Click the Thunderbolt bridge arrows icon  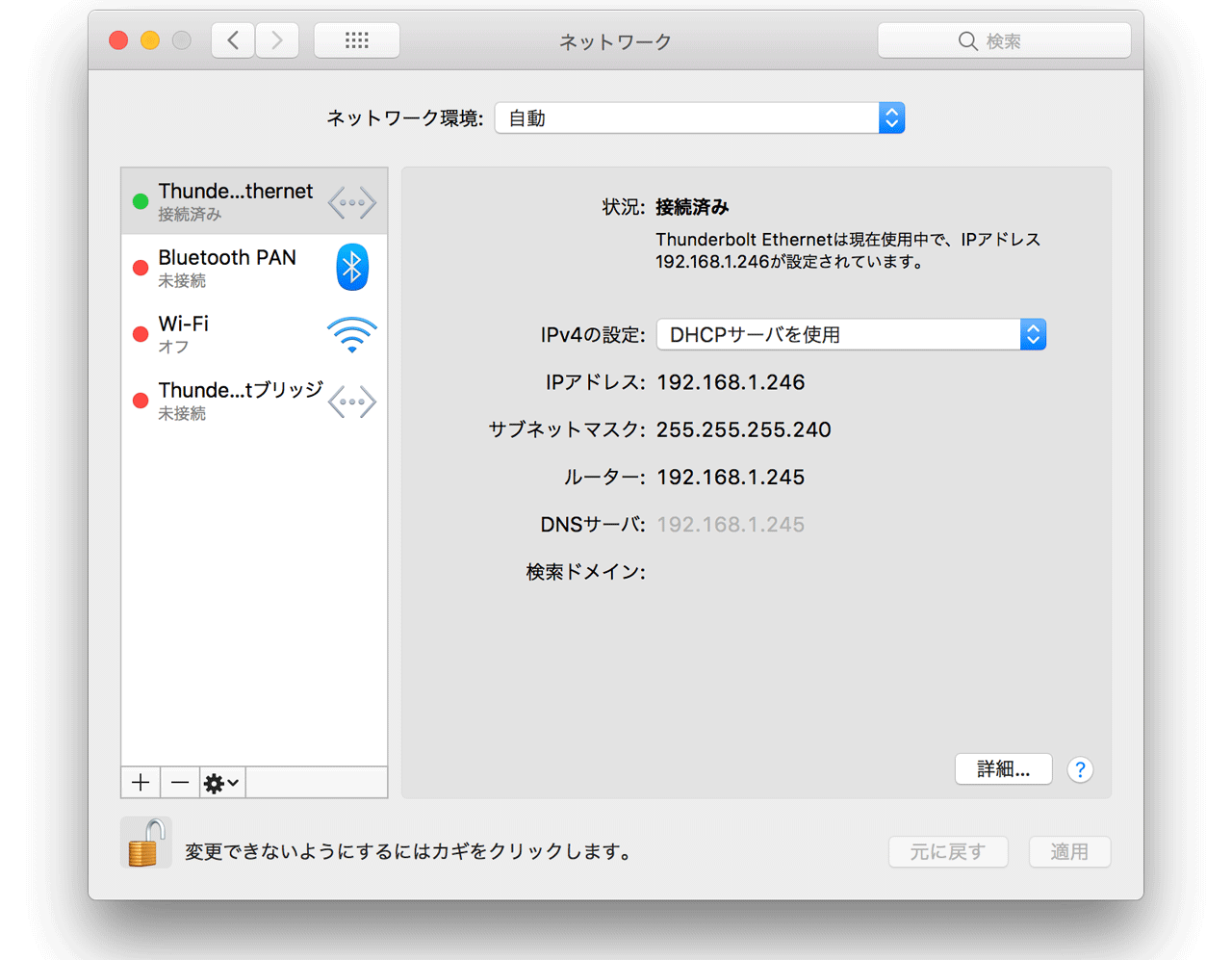click(x=352, y=402)
